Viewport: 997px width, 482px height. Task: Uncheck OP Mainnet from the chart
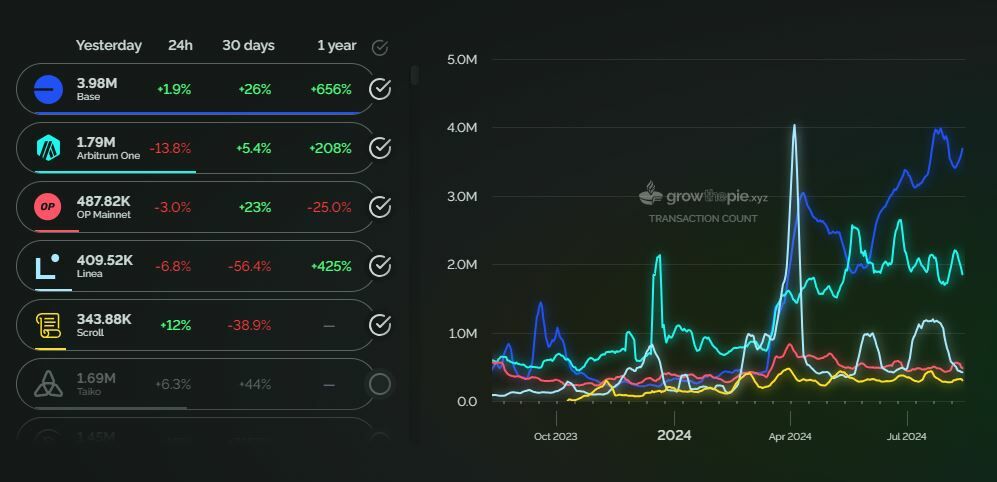380,207
